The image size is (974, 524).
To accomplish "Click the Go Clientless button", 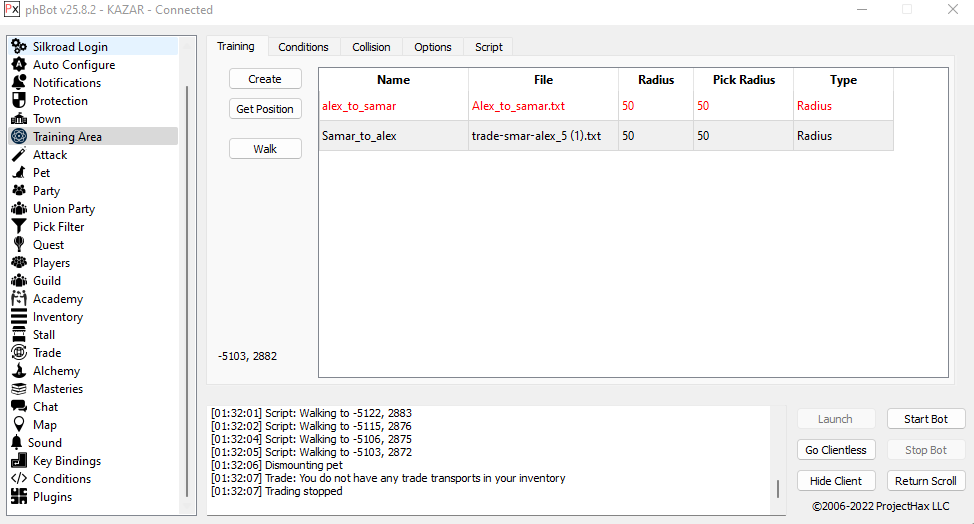I will coord(836,450).
